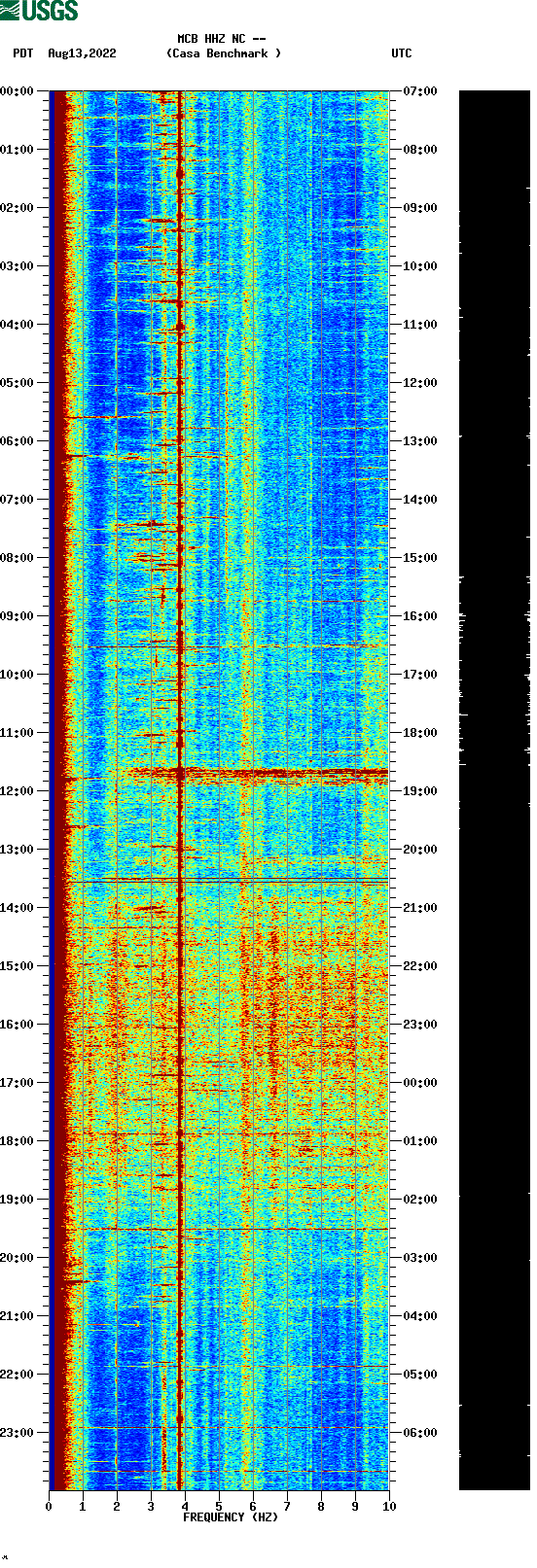Click the left-axis PDT label '23:00'
Screen dimensions: 537x1568
17,1433
